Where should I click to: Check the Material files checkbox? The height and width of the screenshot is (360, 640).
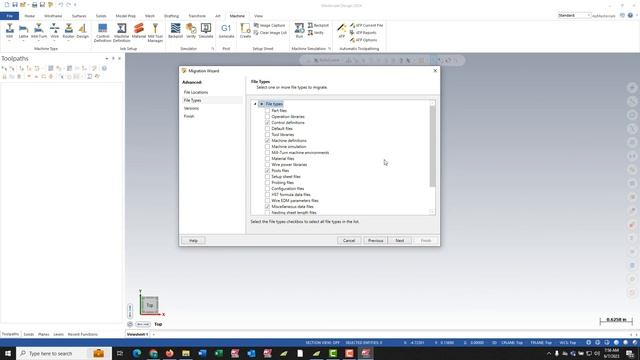tap(267, 158)
